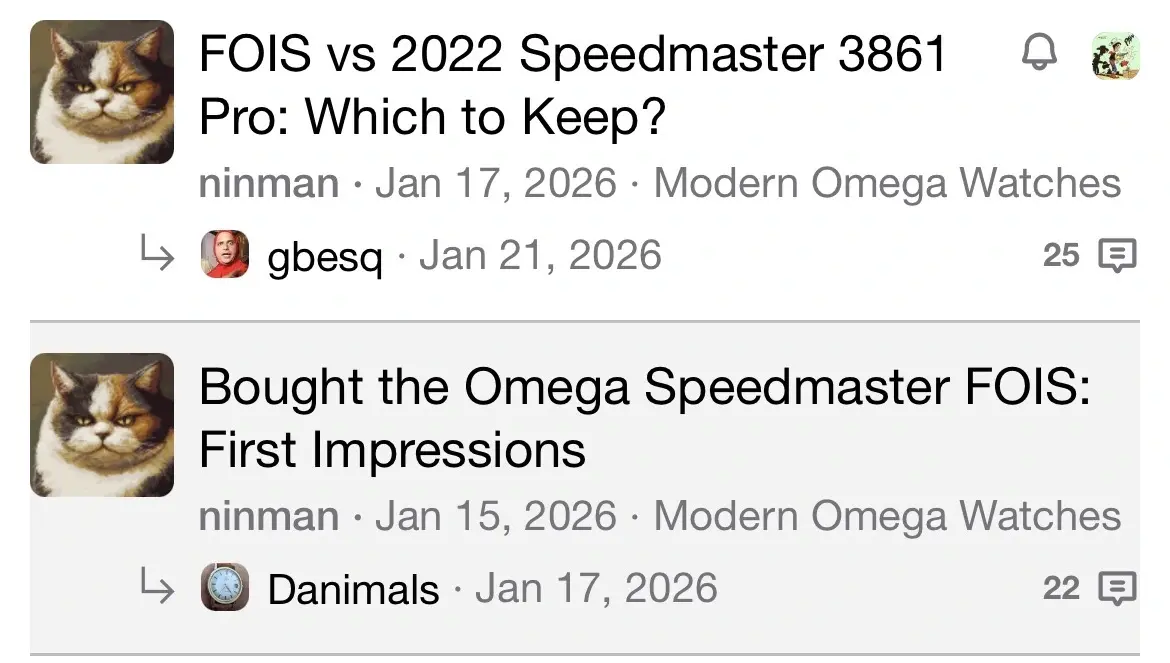Open ninman's profile on the Jan 17 thread
The height and width of the screenshot is (663, 1170).
[x=269, y=183]
